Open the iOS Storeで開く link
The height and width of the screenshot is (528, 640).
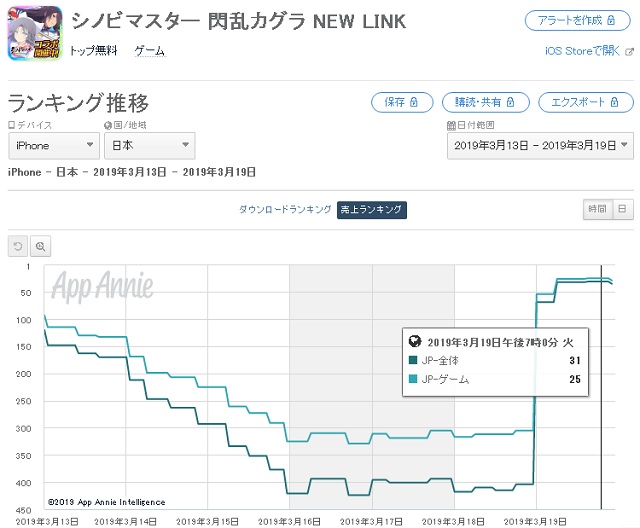click(x=582, y=51)
